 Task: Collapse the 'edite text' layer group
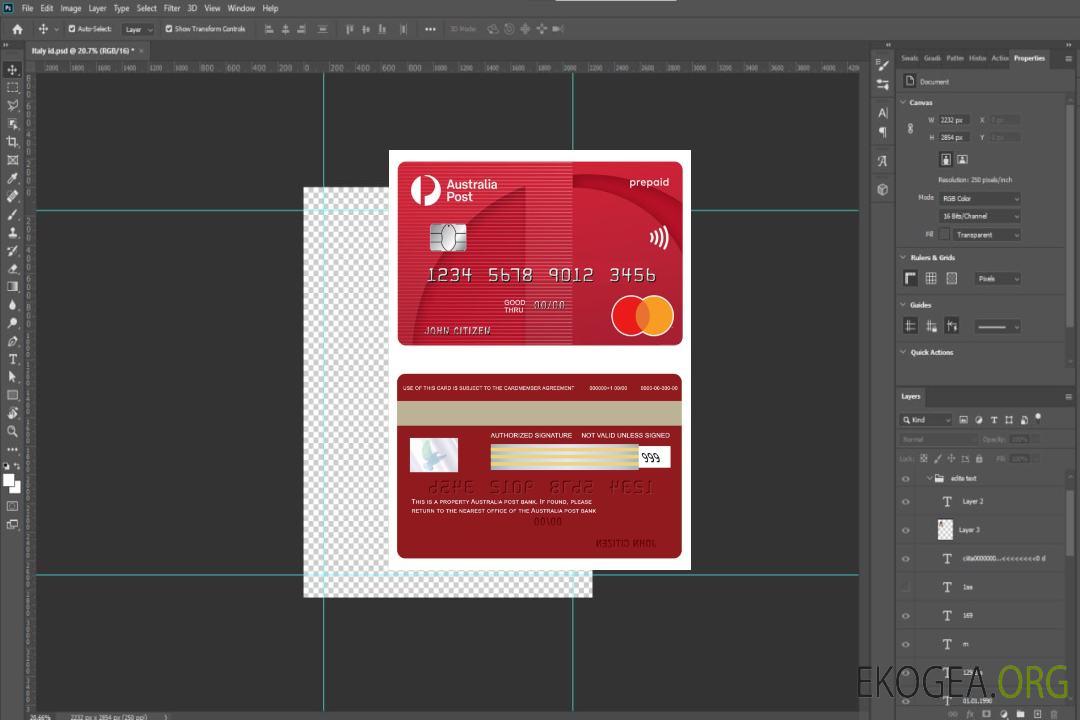(928, 479)
